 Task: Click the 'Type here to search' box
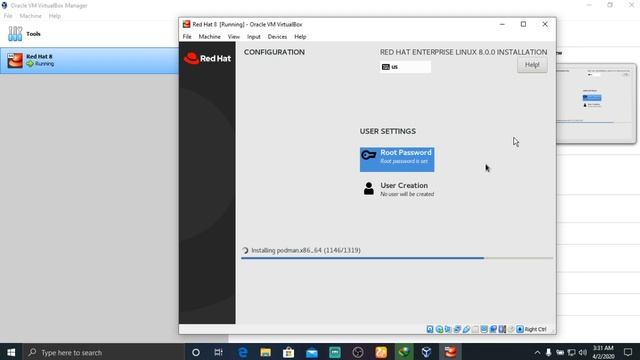tap(103, 352)
